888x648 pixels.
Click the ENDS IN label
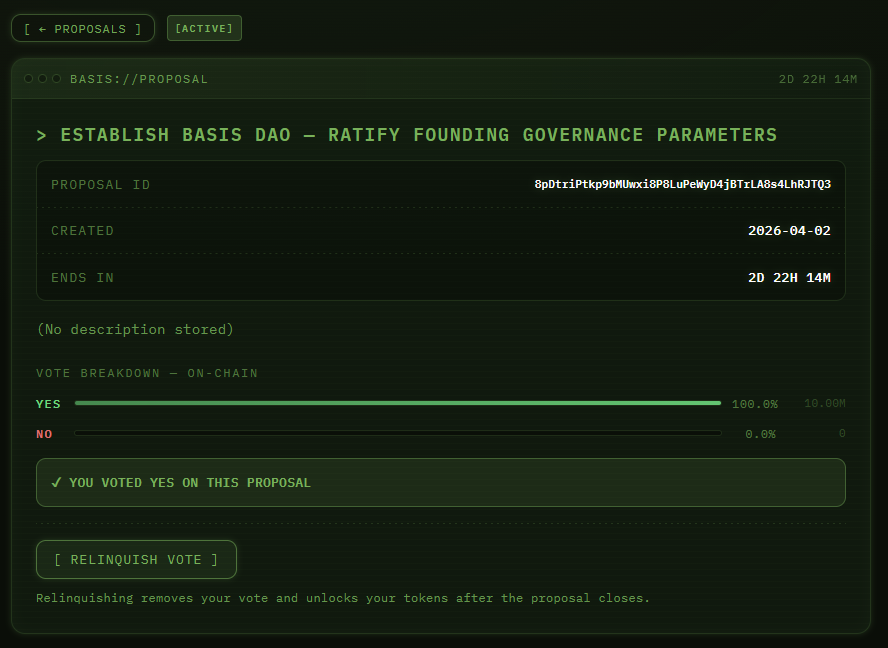tap(83, 278)
